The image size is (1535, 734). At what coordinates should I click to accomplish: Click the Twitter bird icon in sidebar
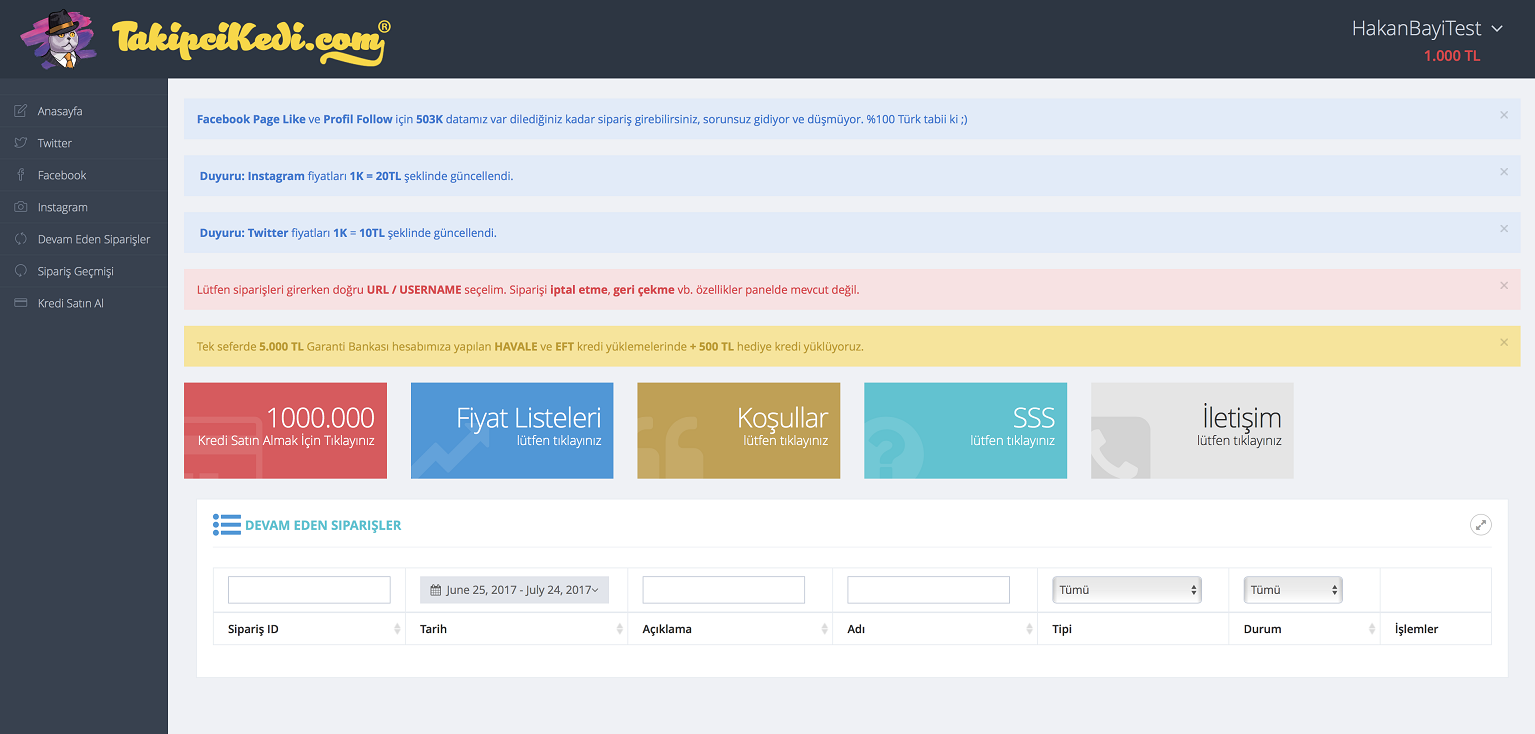coord(20,143)
